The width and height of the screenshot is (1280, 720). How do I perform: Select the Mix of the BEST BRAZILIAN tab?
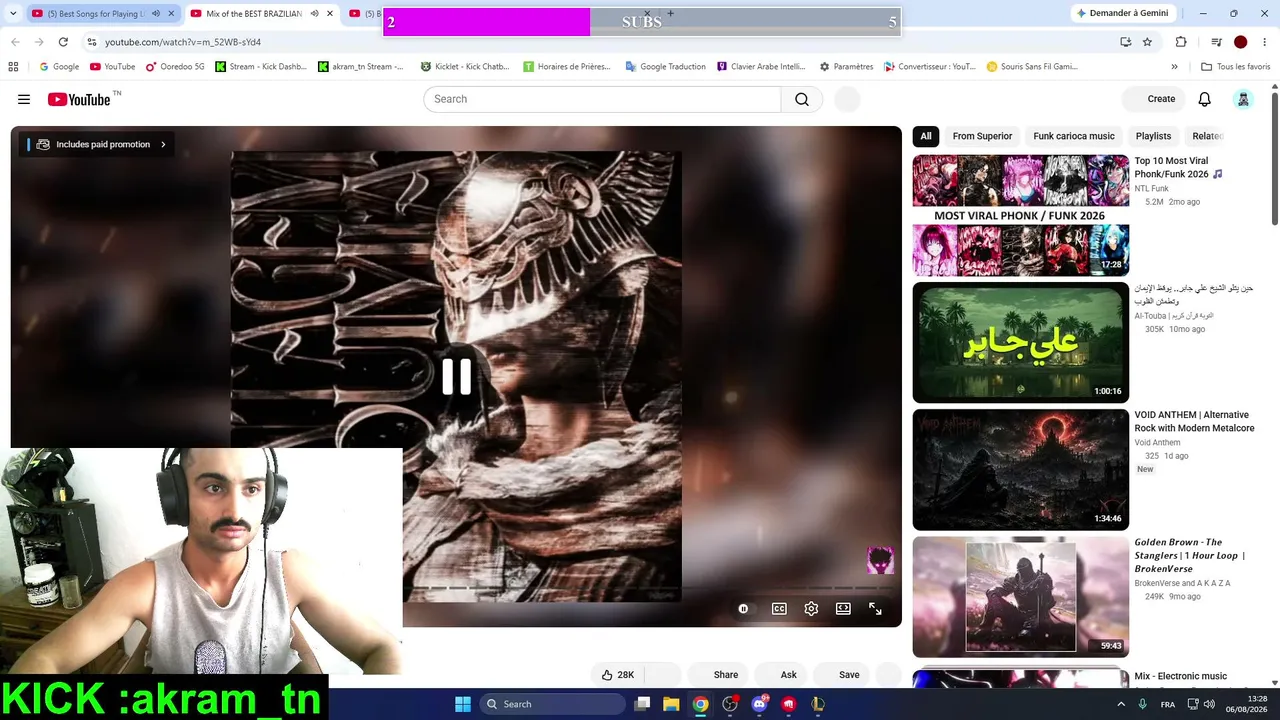[x=261, y=14]
